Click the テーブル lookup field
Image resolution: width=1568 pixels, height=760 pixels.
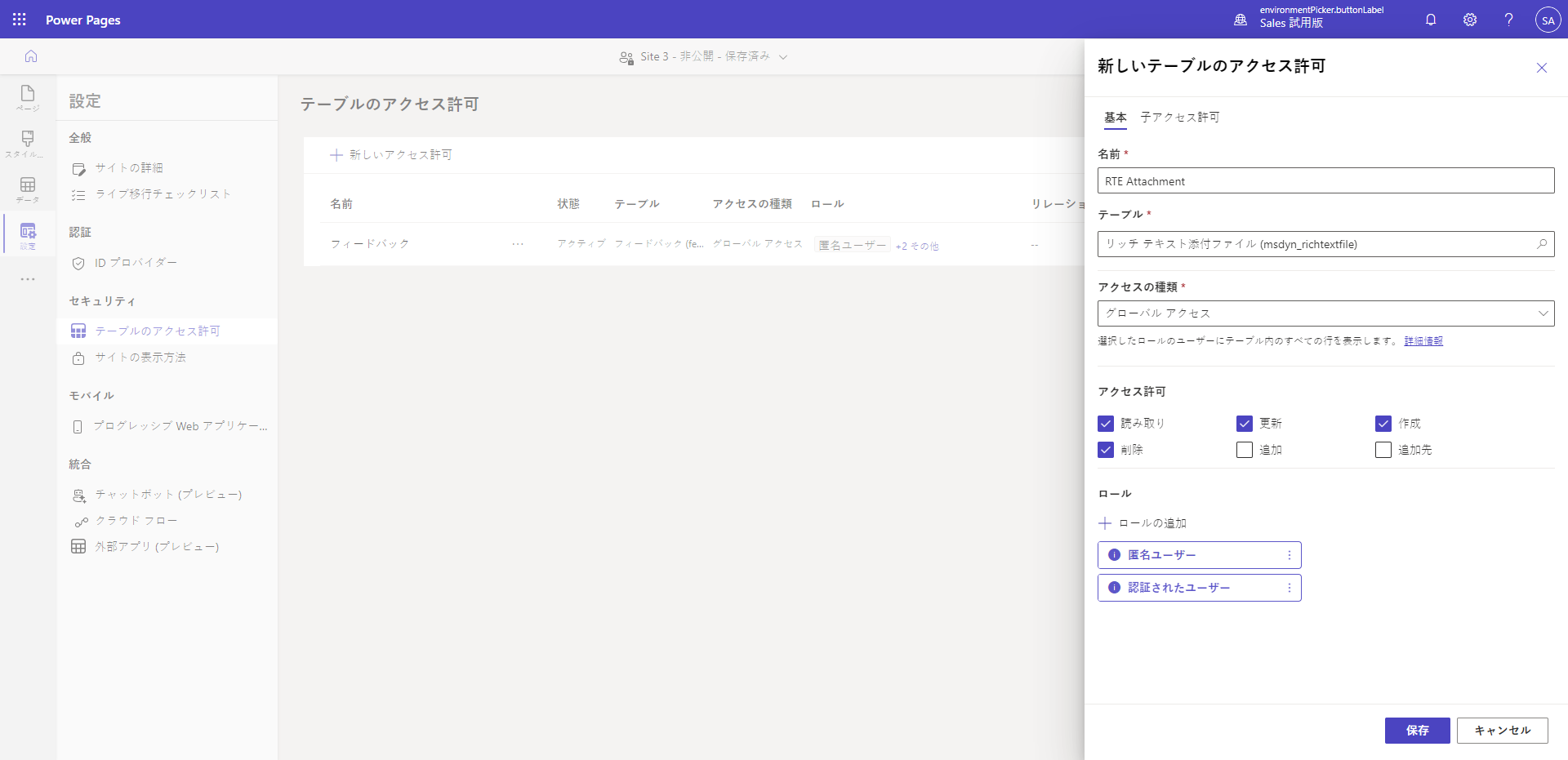tap(1325, 244)
